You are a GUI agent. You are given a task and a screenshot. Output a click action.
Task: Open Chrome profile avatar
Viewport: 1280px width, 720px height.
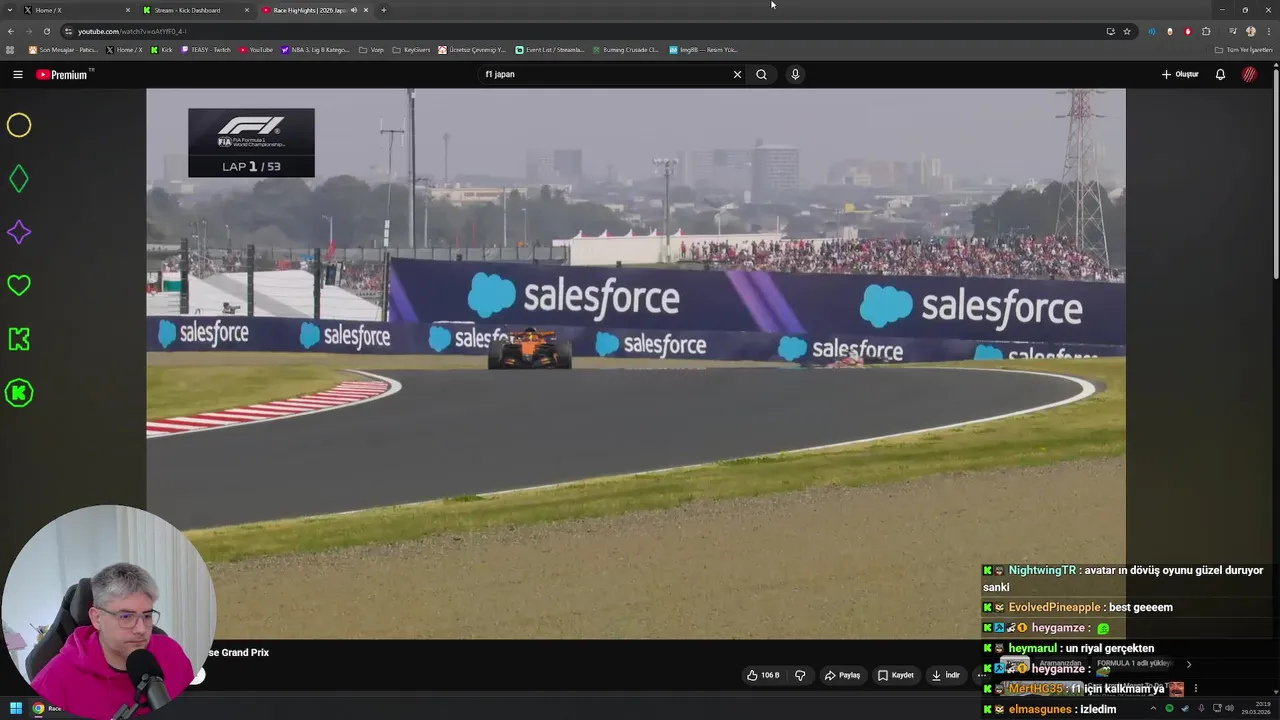[1251, 31]
